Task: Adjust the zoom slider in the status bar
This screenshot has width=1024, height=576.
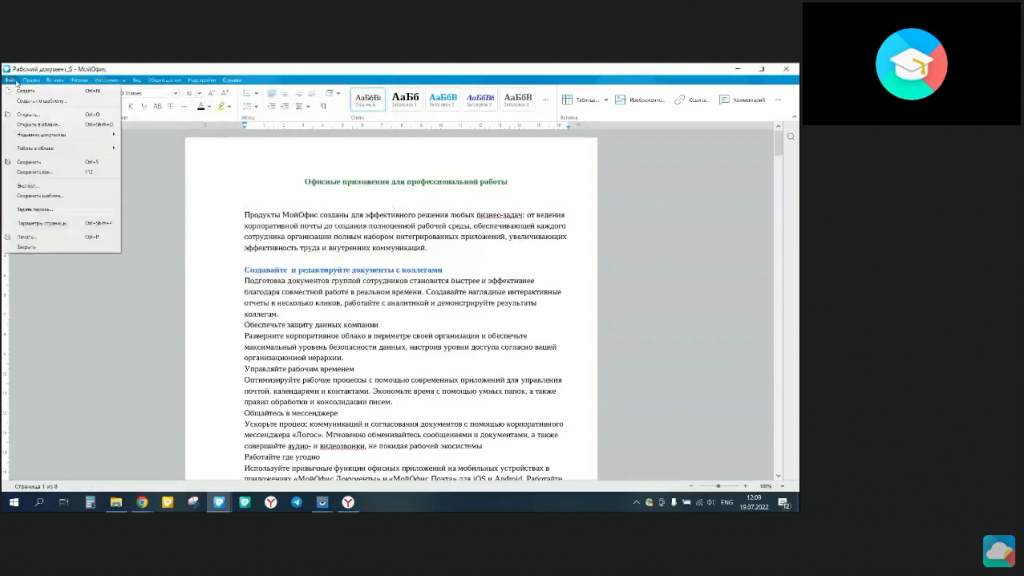Action: click(x=718, y=487)
